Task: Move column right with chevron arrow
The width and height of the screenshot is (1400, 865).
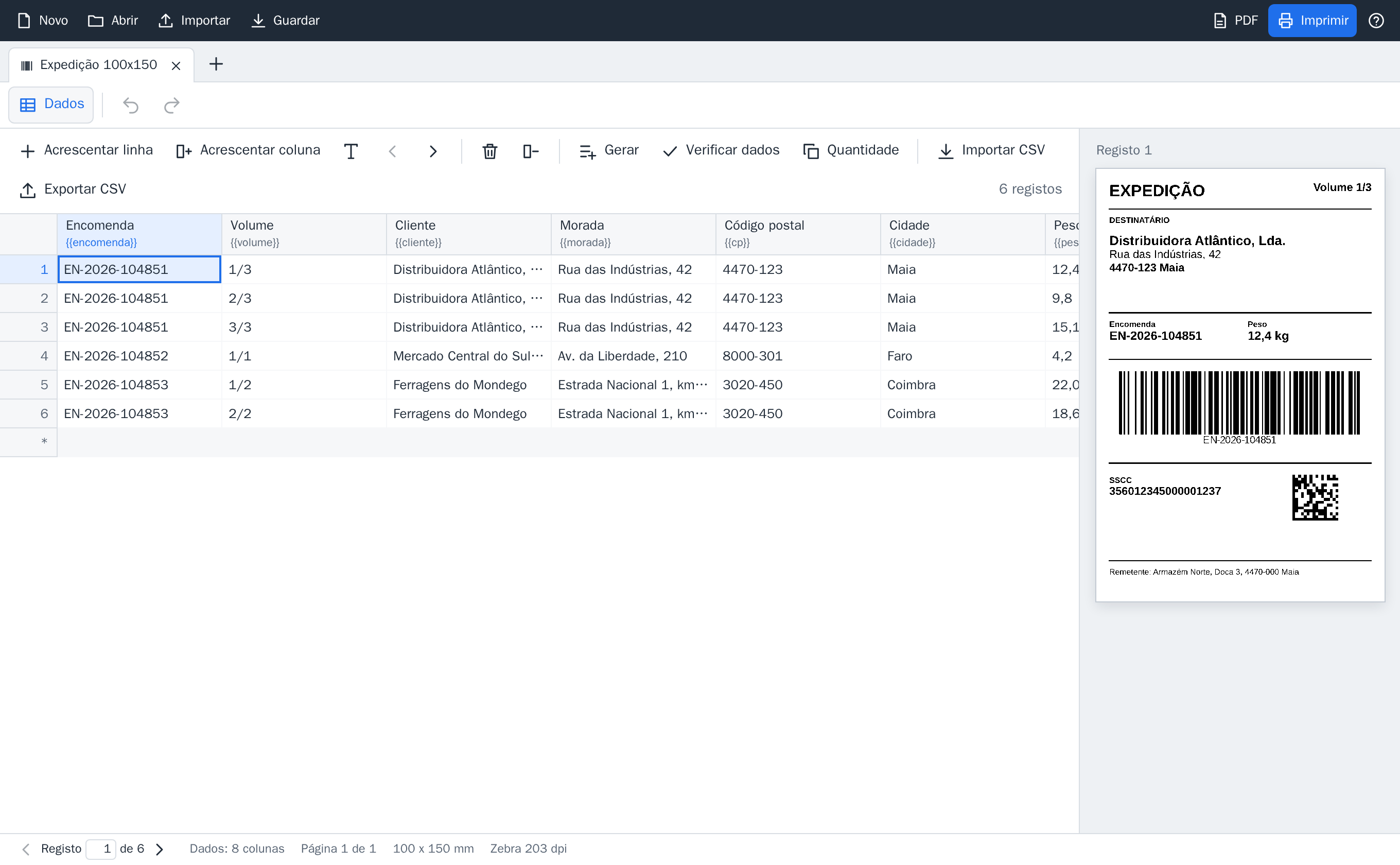Action: [433, 150]
